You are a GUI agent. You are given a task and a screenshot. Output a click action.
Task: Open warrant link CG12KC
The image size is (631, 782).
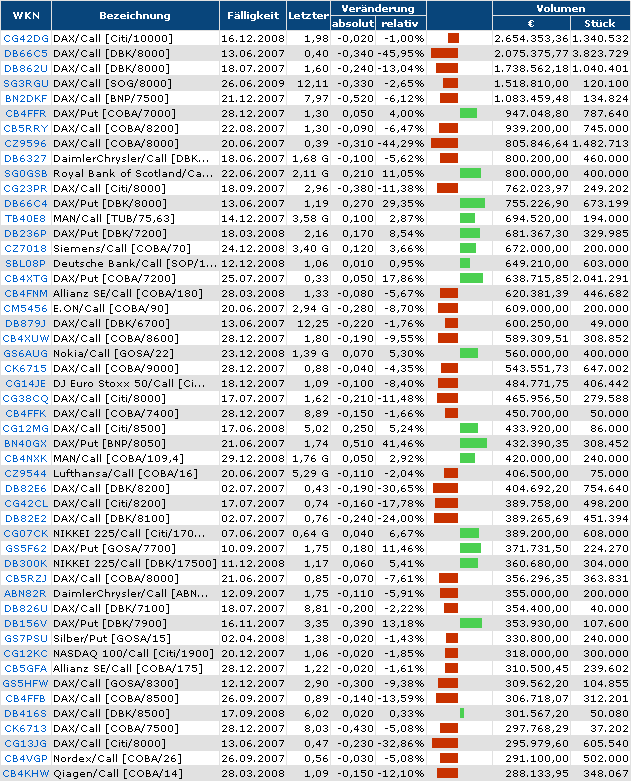(26, 653)
